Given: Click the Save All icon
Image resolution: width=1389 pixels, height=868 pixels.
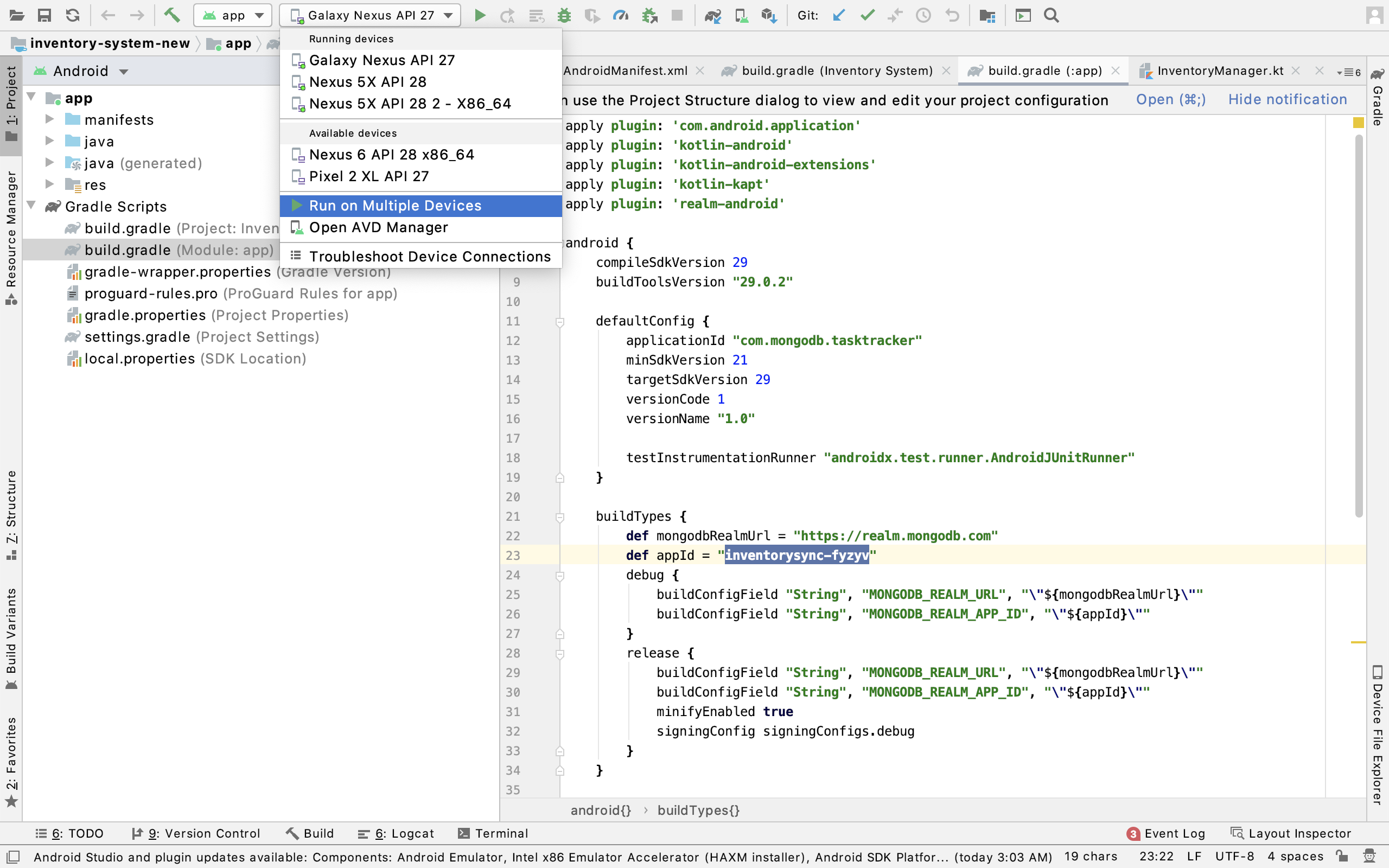Looking at the screenshot, I should pyautogui.click(x=44, y=16).
